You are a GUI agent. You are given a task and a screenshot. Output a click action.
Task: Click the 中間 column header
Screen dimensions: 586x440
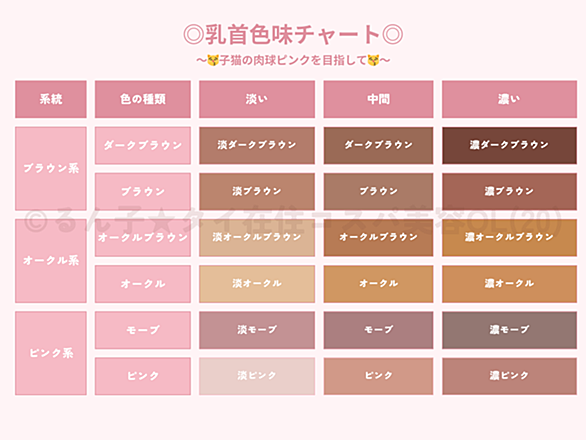pos(378,99)
